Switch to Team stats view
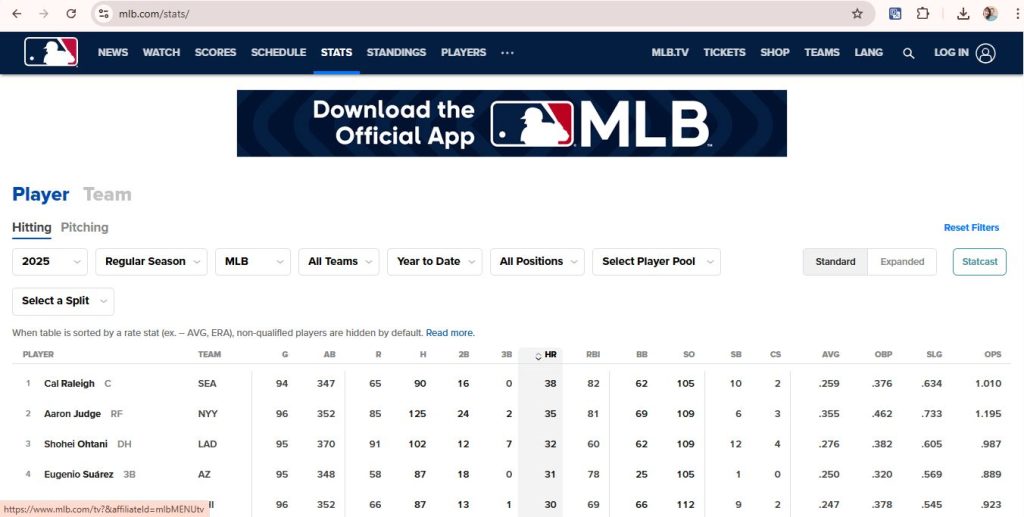Screen dimensions: 1024x517 [107, 195]
